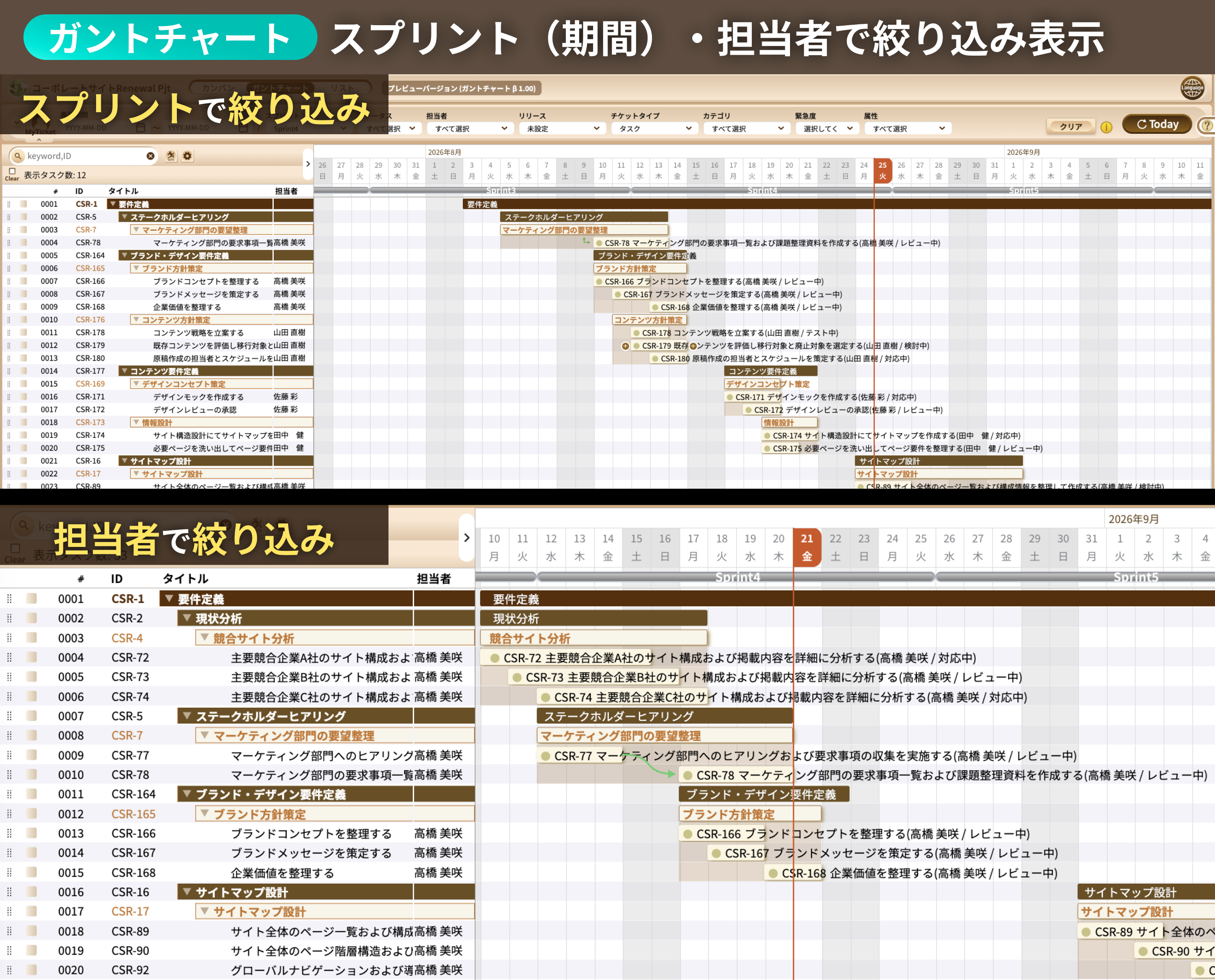Click the プレビューバージョン beta badge
Viewport: 1215px width, 980px height.
tap(462, 89)
